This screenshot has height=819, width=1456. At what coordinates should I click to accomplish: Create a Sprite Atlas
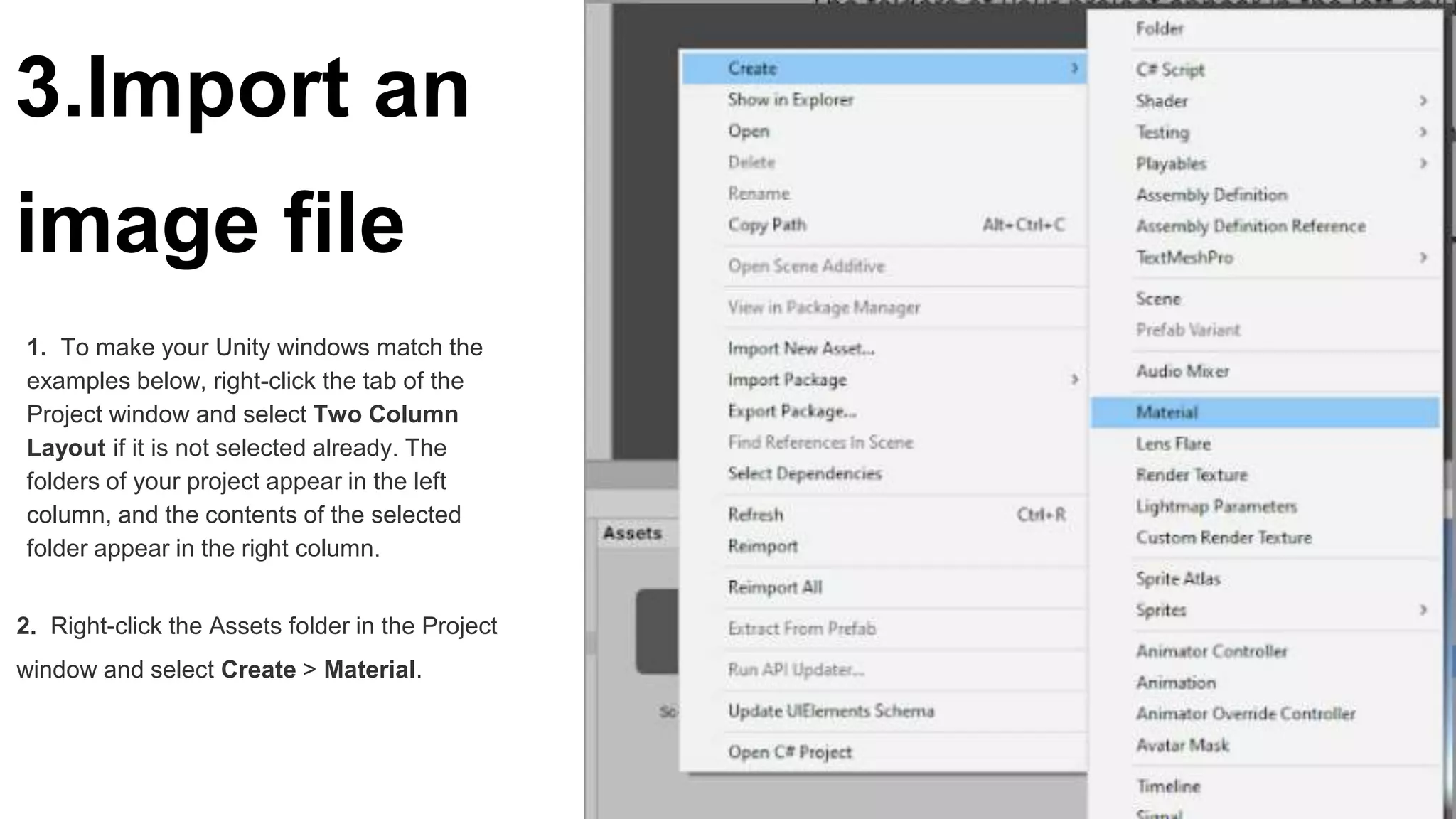(1265, 579)
